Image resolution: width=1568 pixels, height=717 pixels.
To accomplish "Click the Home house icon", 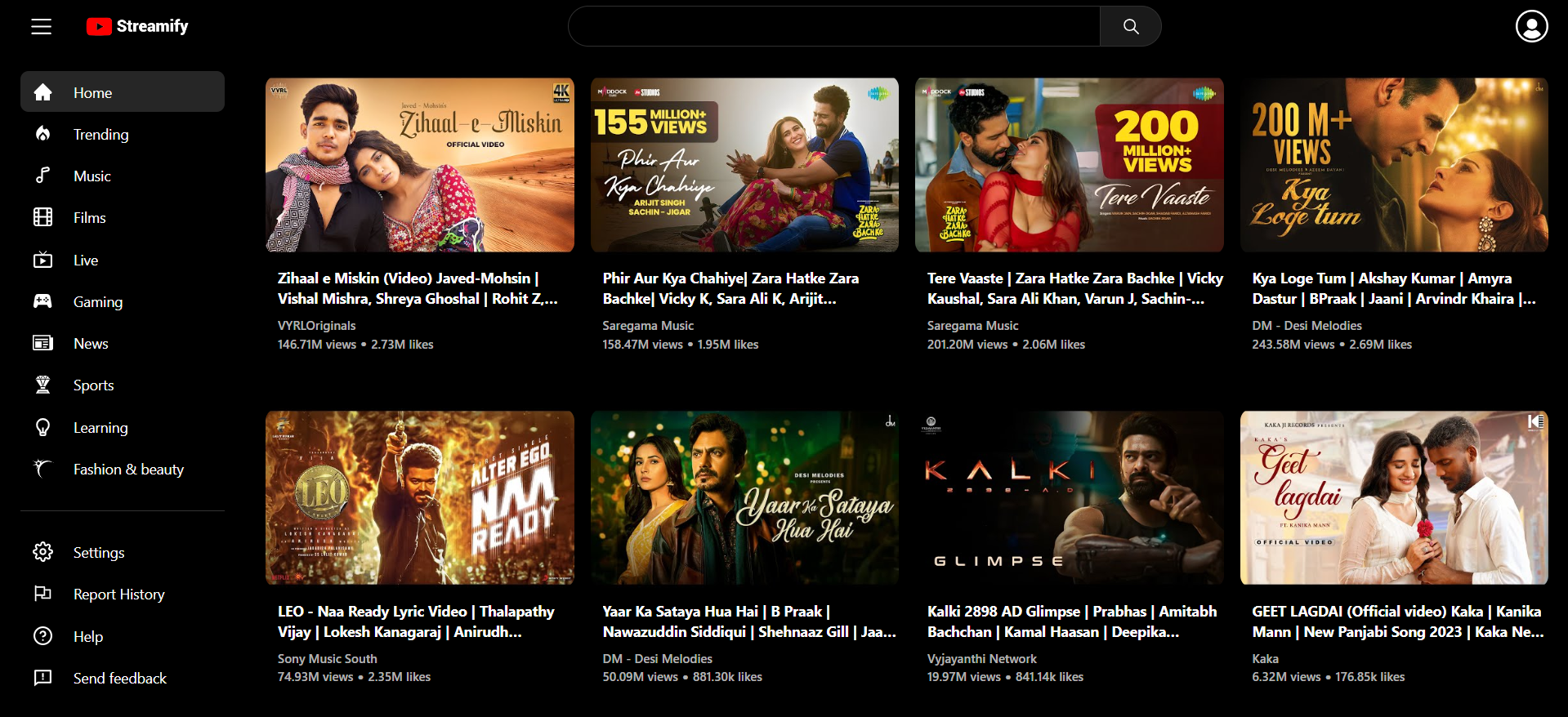I will click(43, 92).
